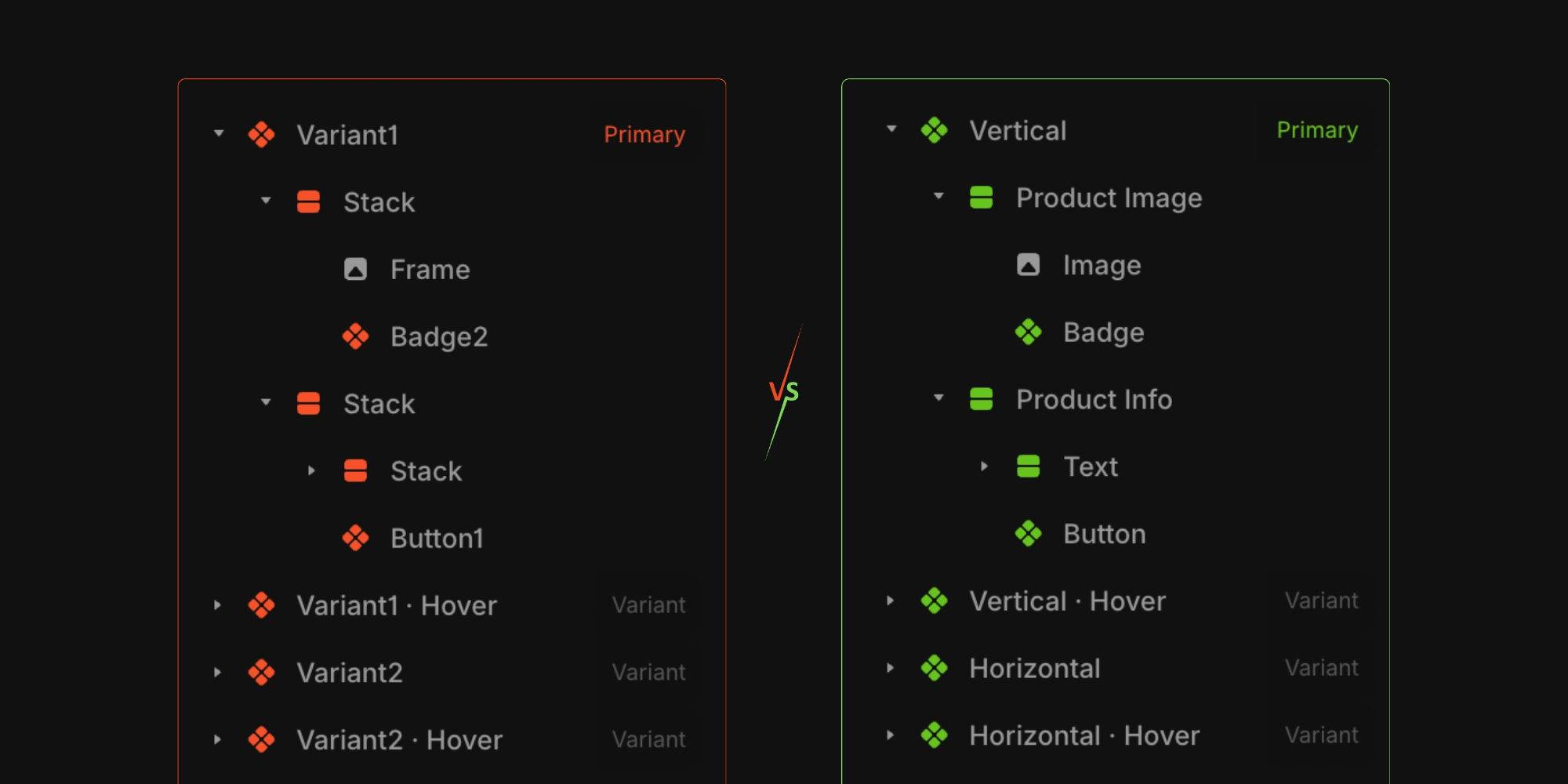Select the component icon next to Variant1
1568x784 pixels.
click(x=263, y=134)
